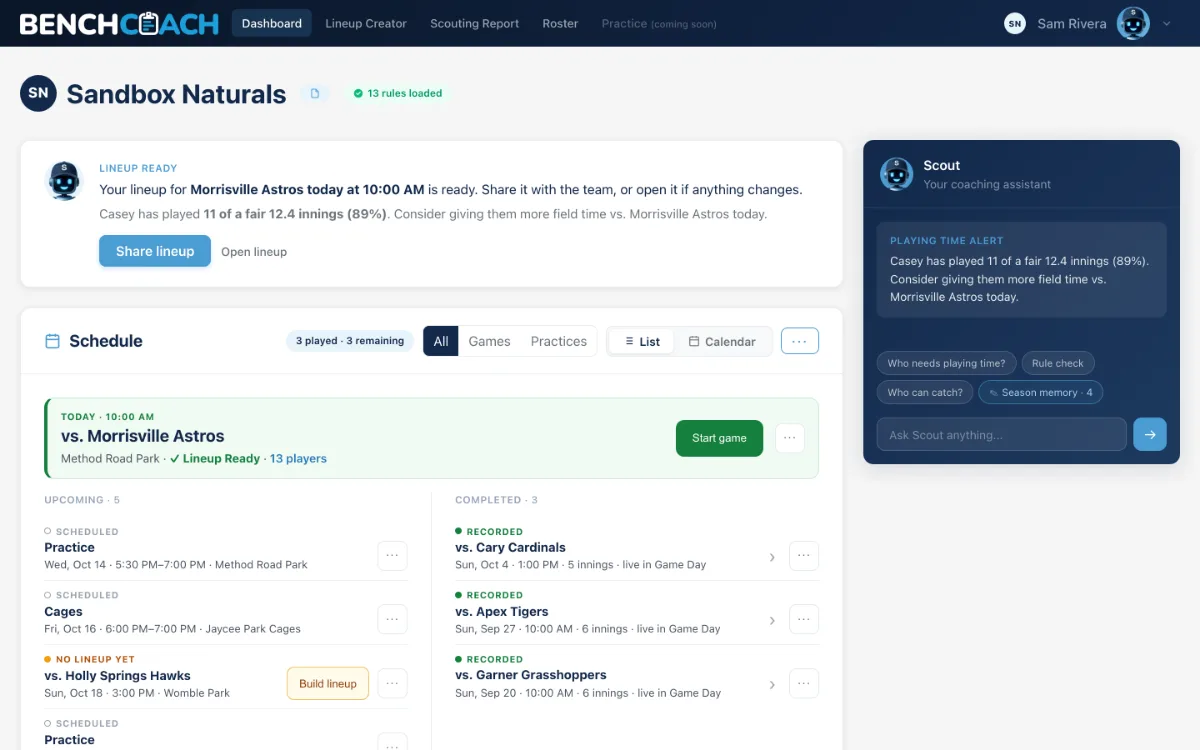This screenshot has height=750, width=1200.
Task: Open more options for Apex Tigers game
Action: [804, 620]
